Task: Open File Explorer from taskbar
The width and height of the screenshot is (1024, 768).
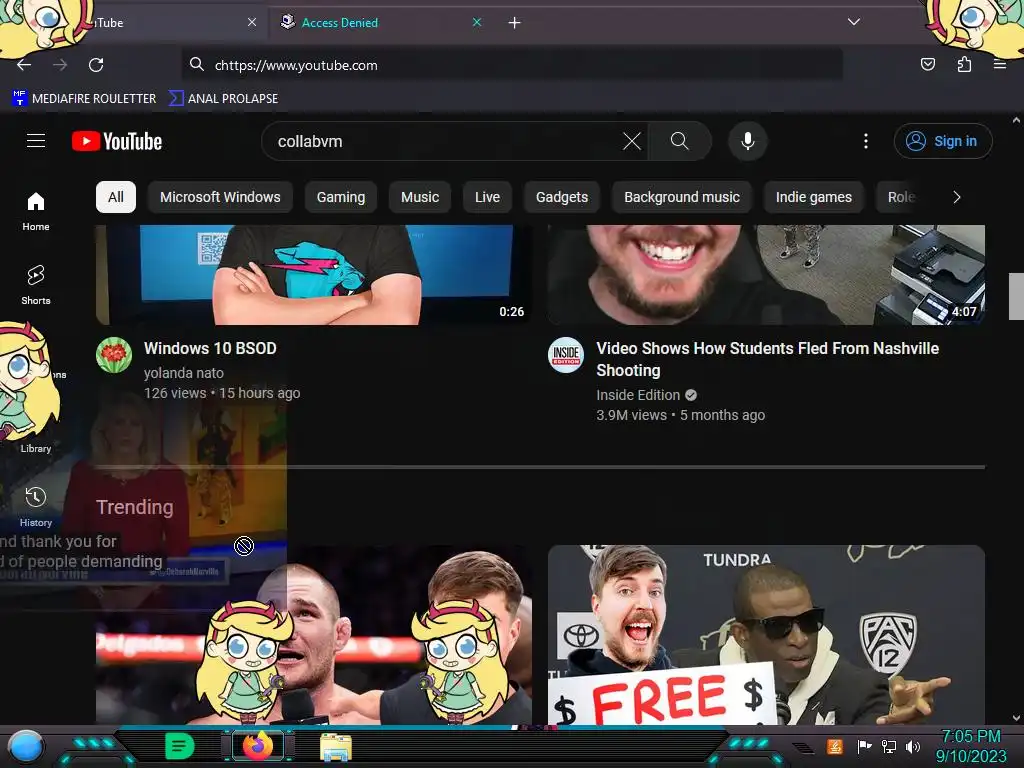Action: click(x=336, y=747)
